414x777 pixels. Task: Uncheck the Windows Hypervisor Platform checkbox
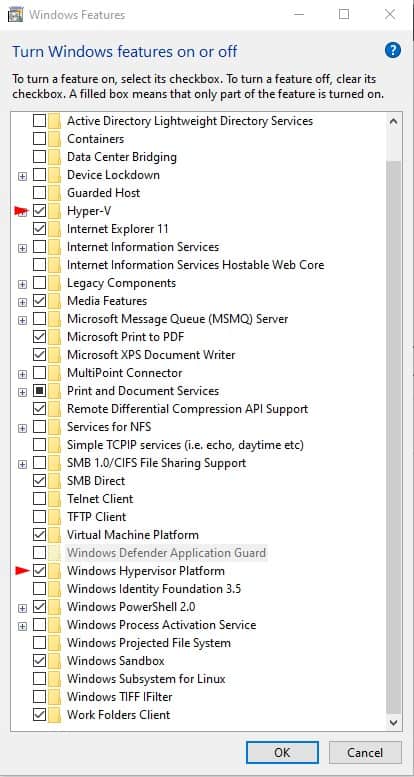(x=39, y=571)
